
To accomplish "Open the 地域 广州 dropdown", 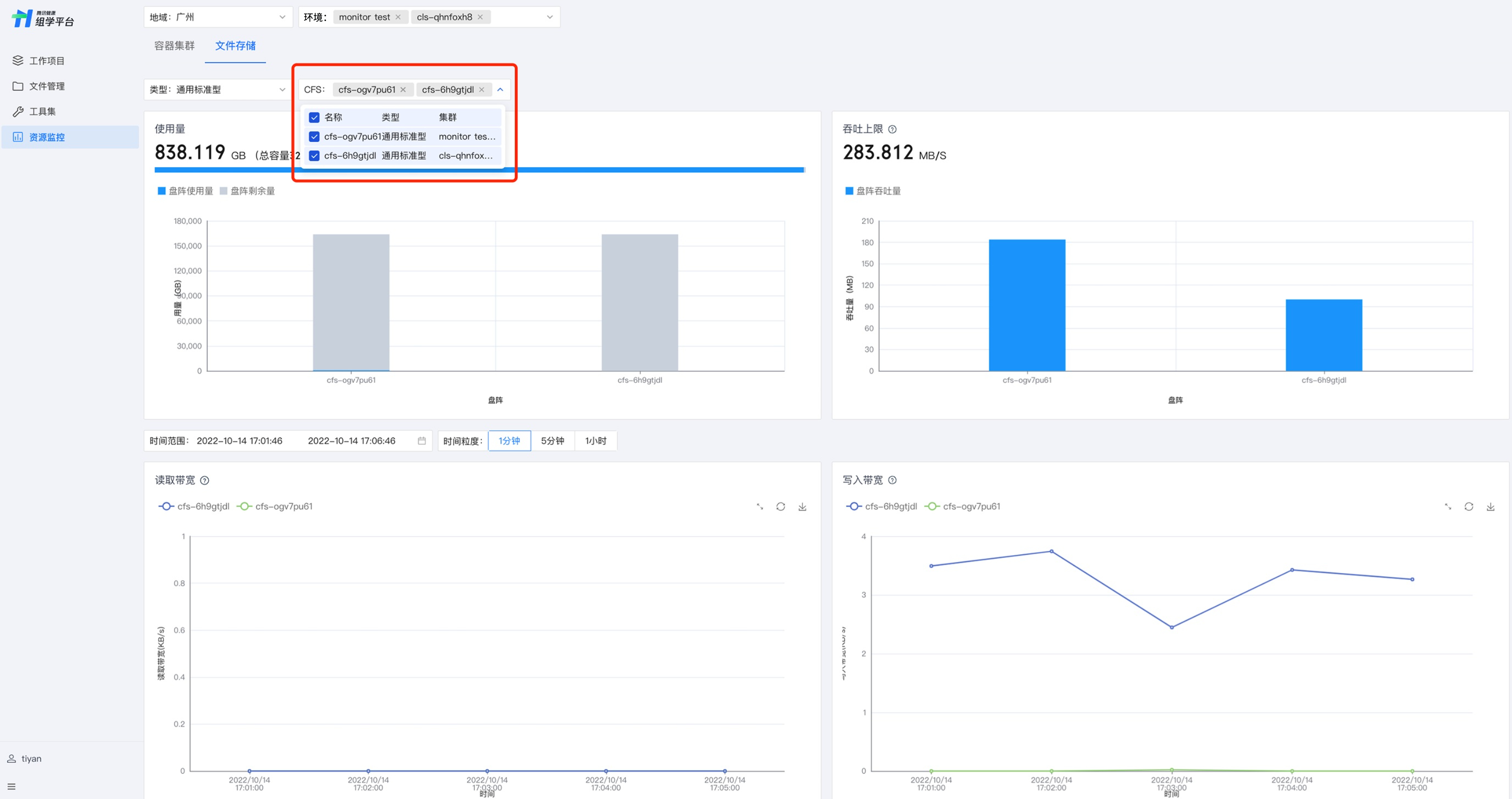I will click(218, 17).
